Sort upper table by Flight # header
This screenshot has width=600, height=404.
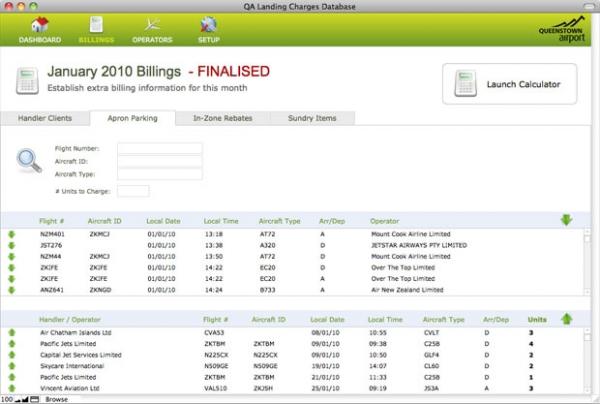tap(51, 221)
